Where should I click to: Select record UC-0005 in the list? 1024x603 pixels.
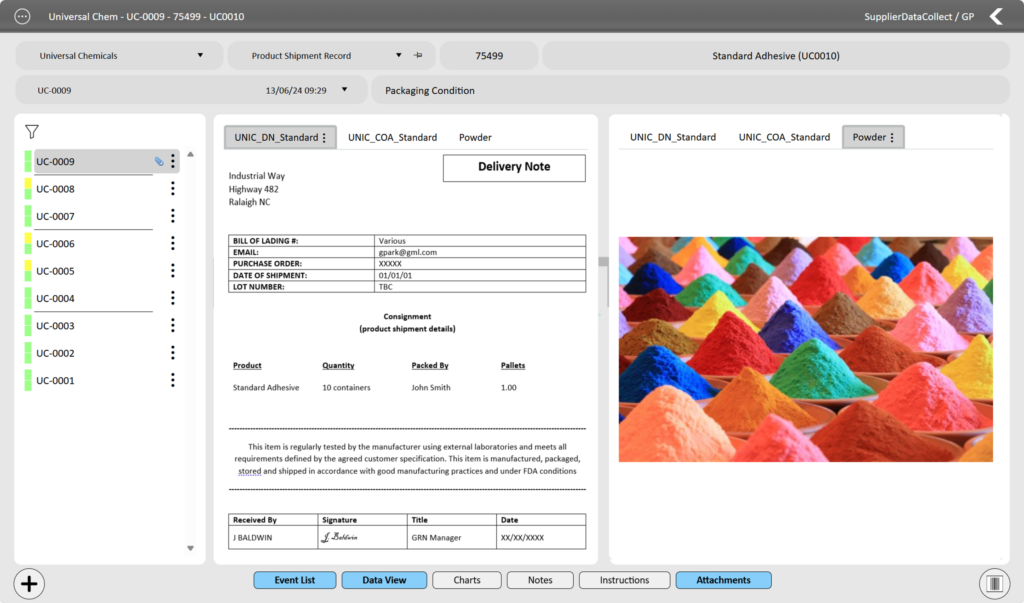pos(101,270)
